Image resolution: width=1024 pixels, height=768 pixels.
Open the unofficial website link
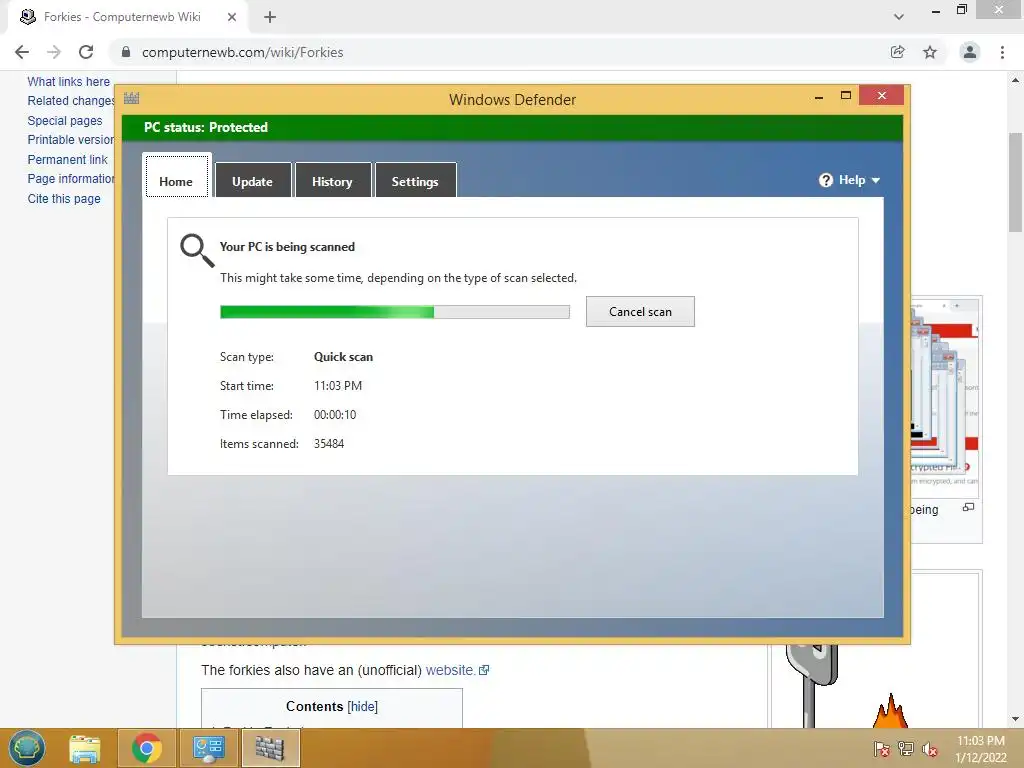(x=457, y=670)
